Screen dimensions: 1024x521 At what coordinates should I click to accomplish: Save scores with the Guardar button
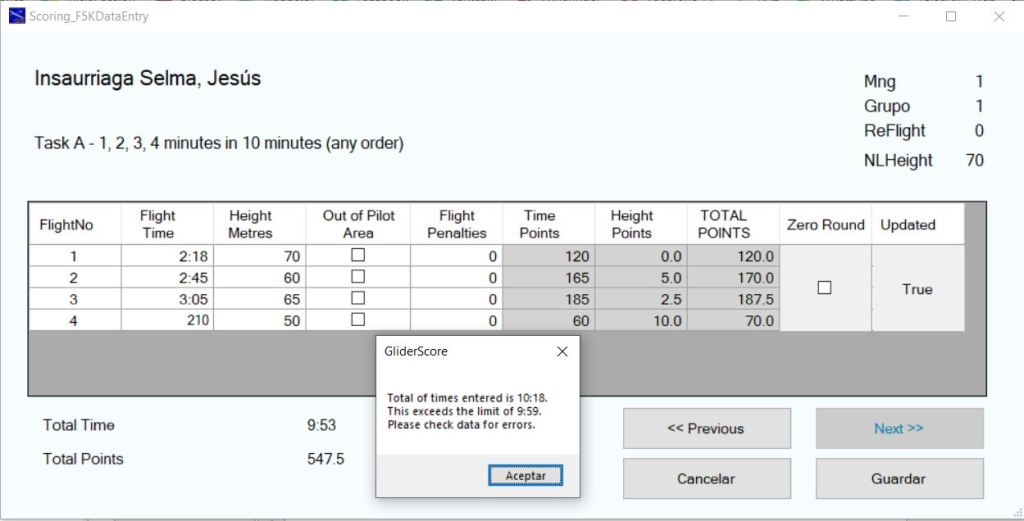898,478
